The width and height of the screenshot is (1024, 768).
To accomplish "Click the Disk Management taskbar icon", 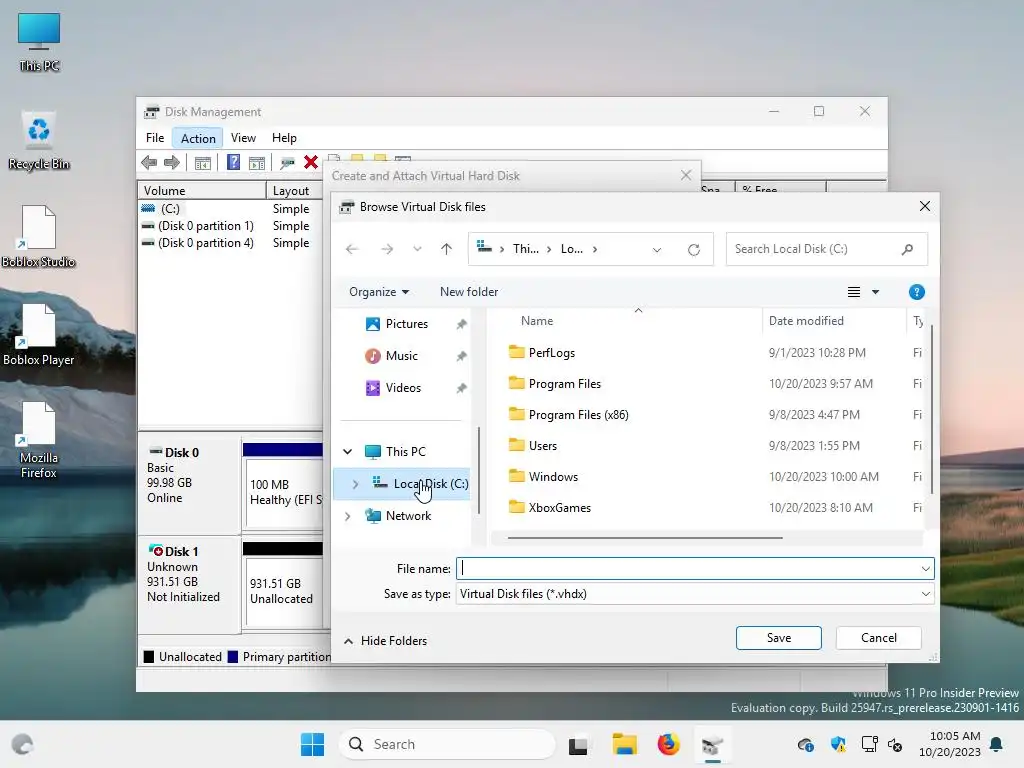I will [712, 744].
